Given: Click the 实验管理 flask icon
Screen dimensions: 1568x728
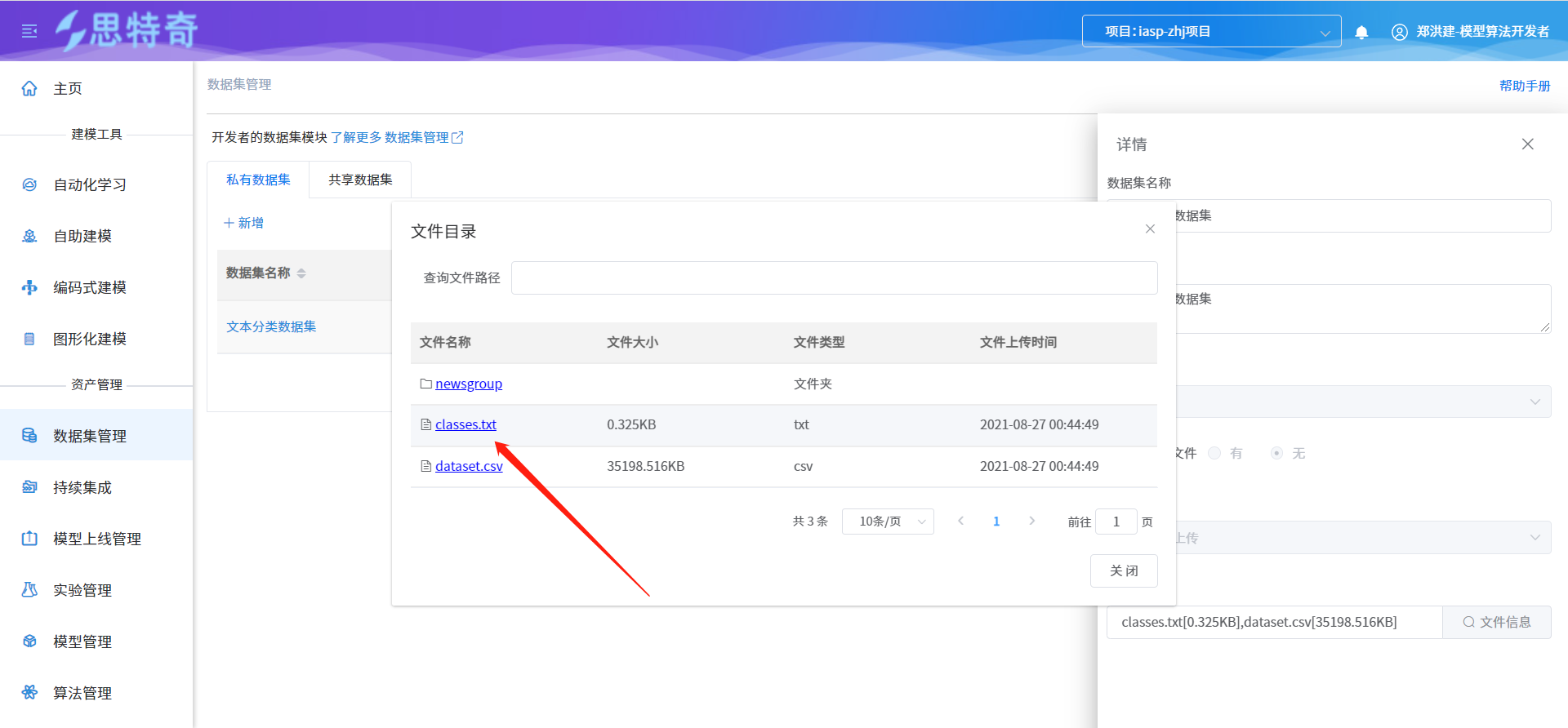Looking at the screenshot, I should coord(29,590).
